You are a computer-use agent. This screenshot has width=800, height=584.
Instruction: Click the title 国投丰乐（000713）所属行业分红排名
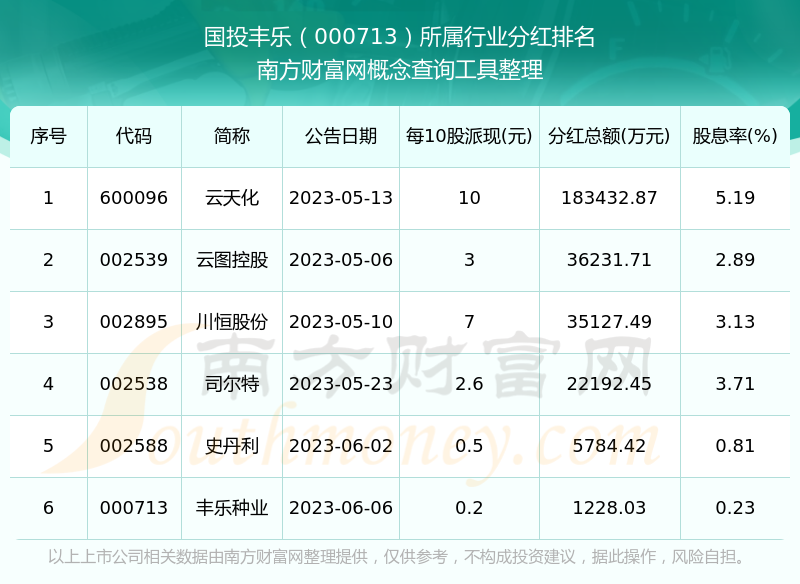point(399,37)
